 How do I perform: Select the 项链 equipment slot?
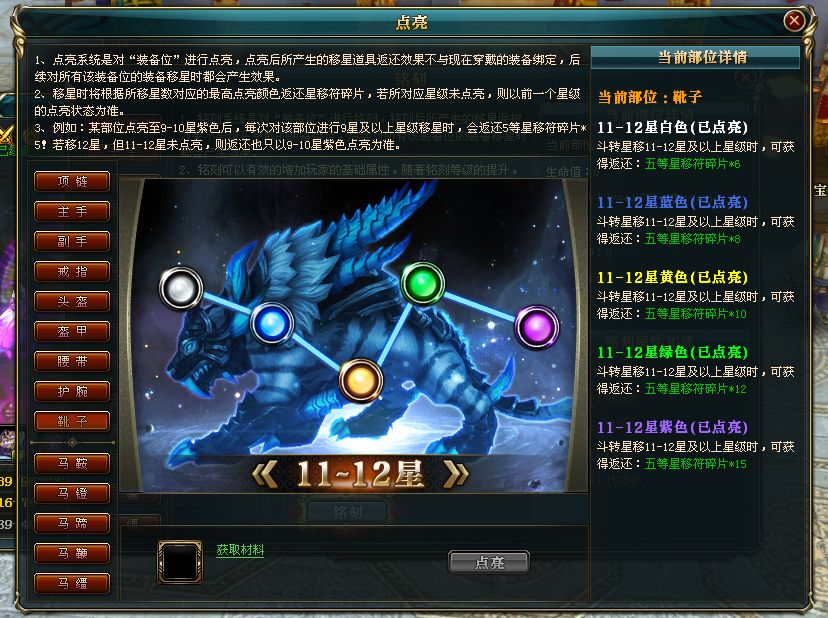pos(72,181)
